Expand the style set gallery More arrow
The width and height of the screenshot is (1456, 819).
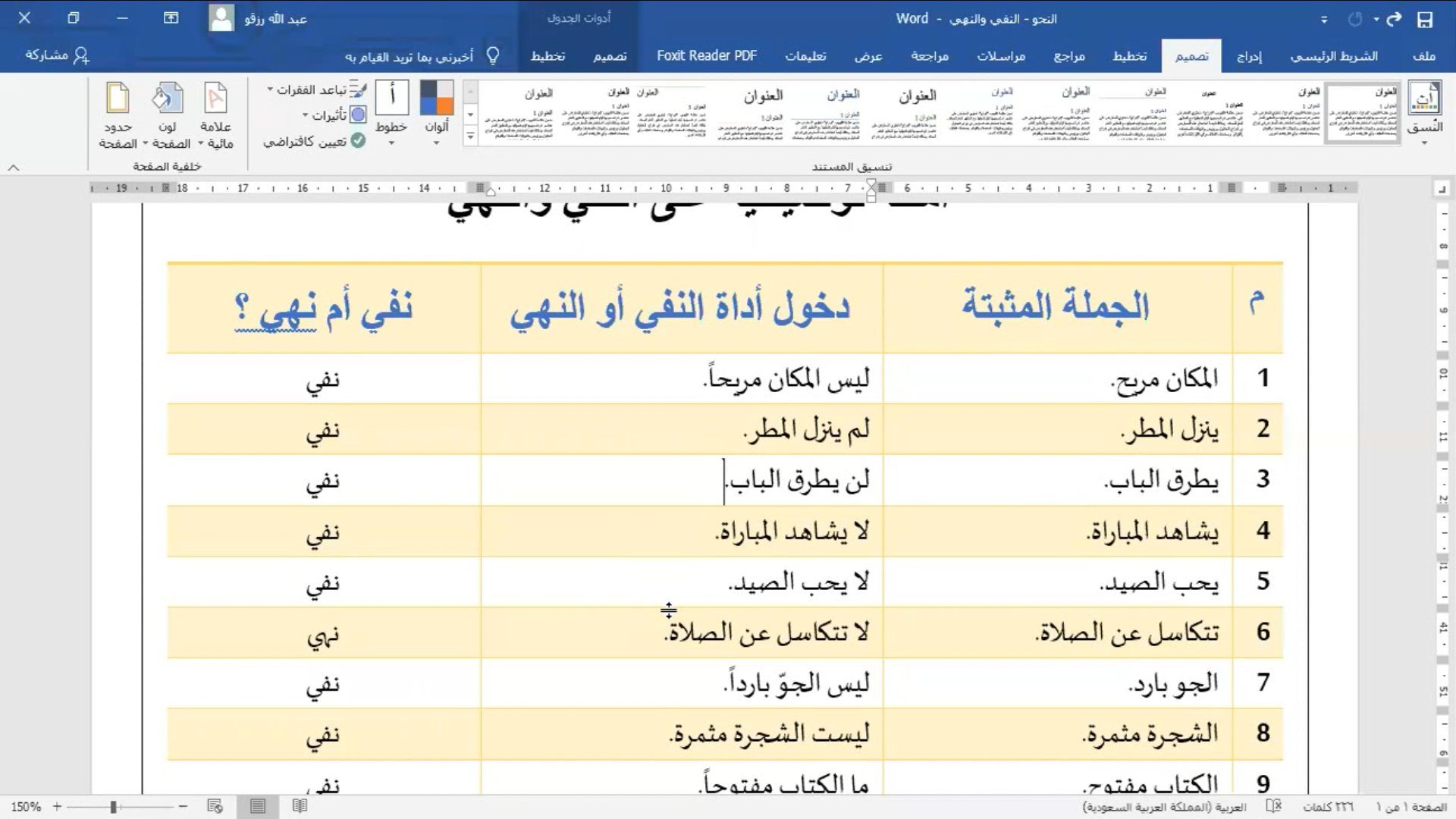click(x=470, y=136)
